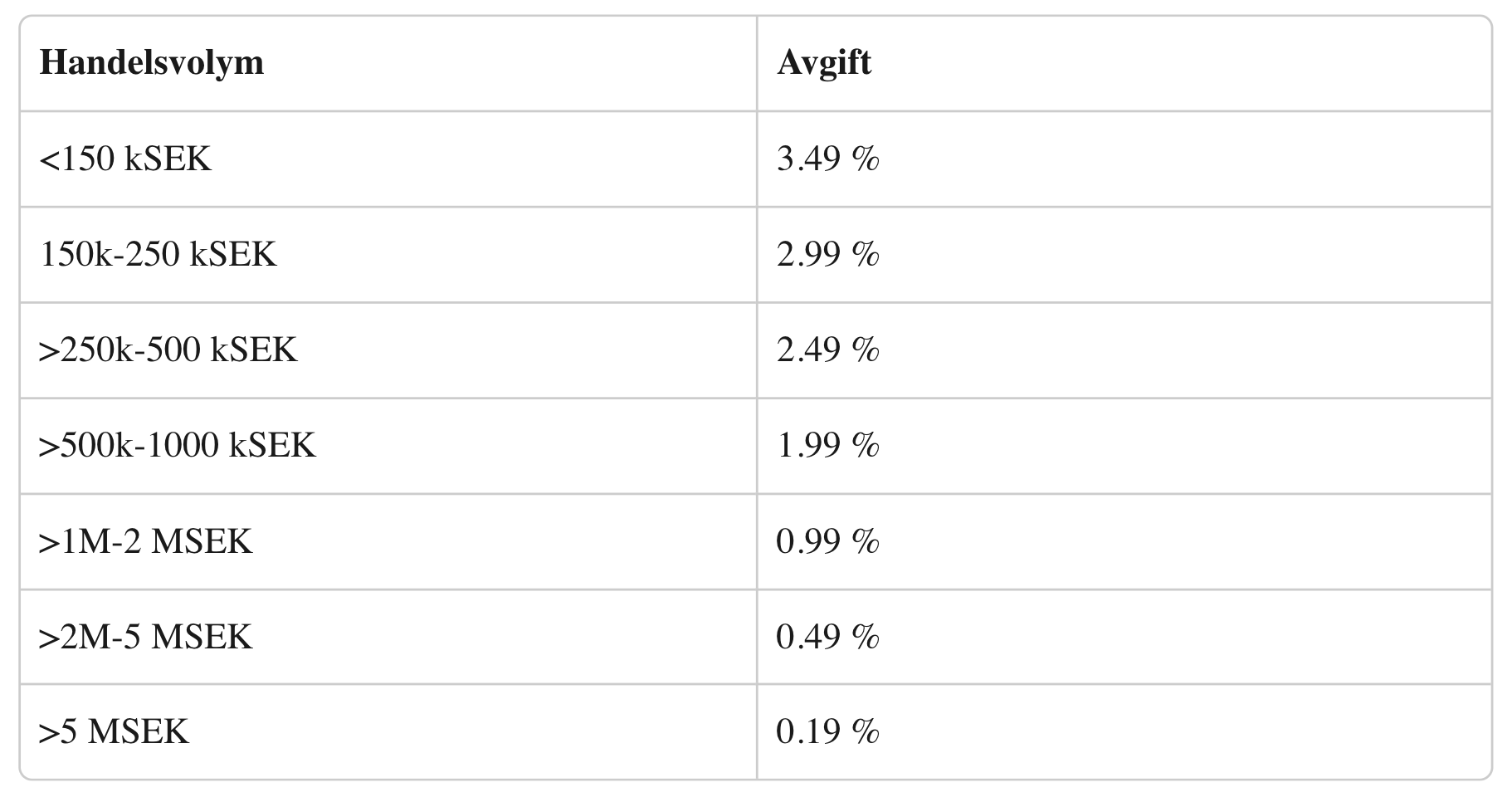Select the >250k-500 kSEK volume cell
The image size is (1512, 797).
pyautogui.click(x=168, y=350)
